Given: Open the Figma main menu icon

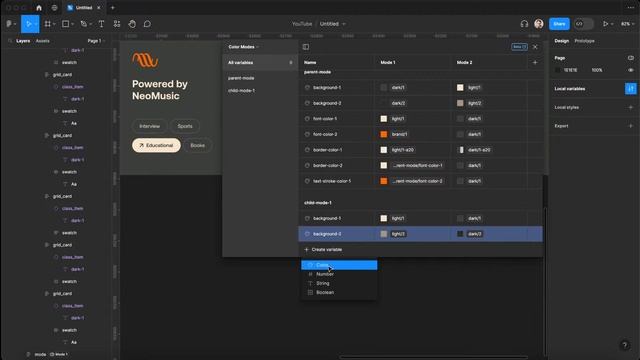Looking at the screenshot, I should pos(9,24).
